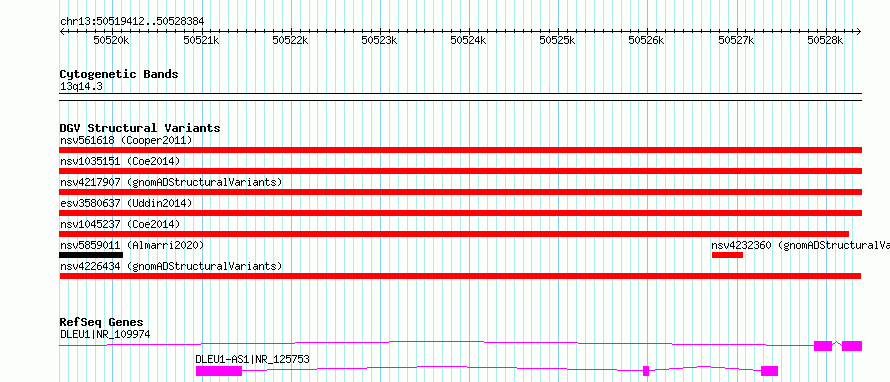Click the chr13:50519412..50528384 coordinate label
This screenshot has height=382, width=890.
pyautogui.click(x=132, y=22)
